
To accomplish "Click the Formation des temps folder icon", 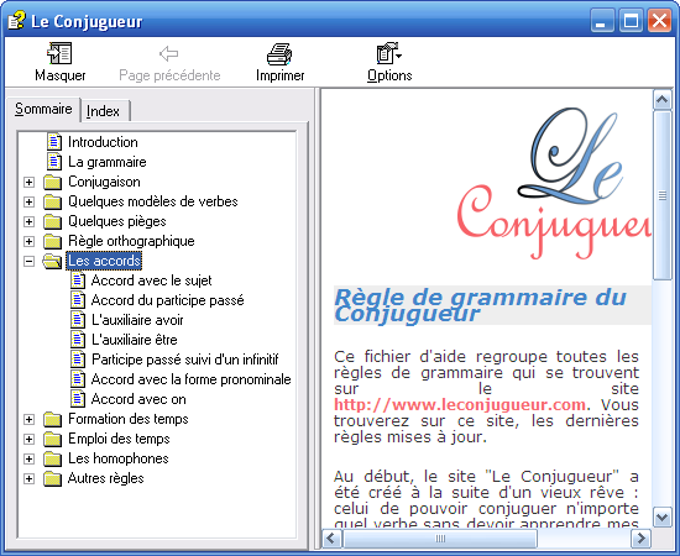I will (x=52, y=419).
